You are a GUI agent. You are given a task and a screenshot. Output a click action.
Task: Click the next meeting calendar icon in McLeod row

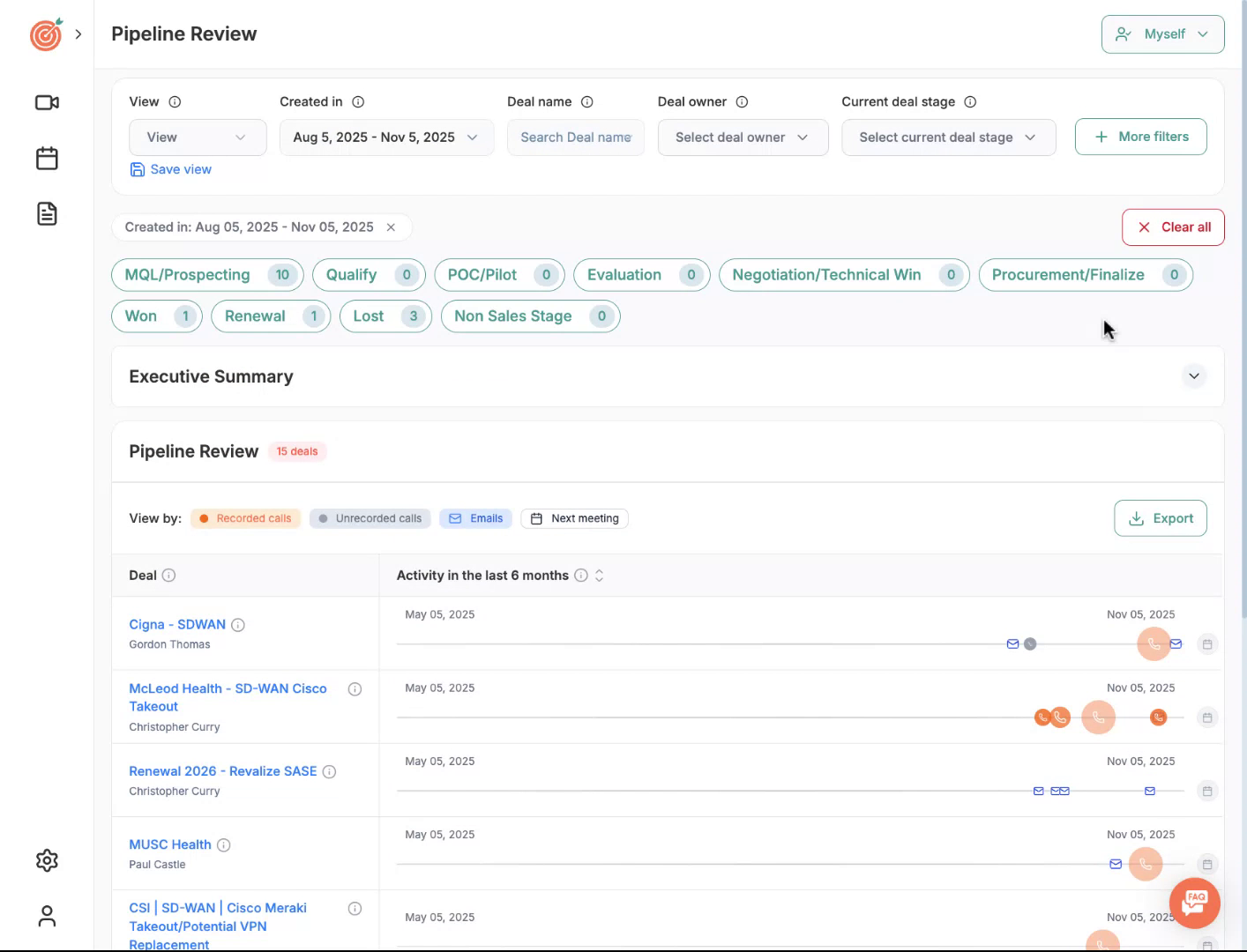tap(1207, 718)
